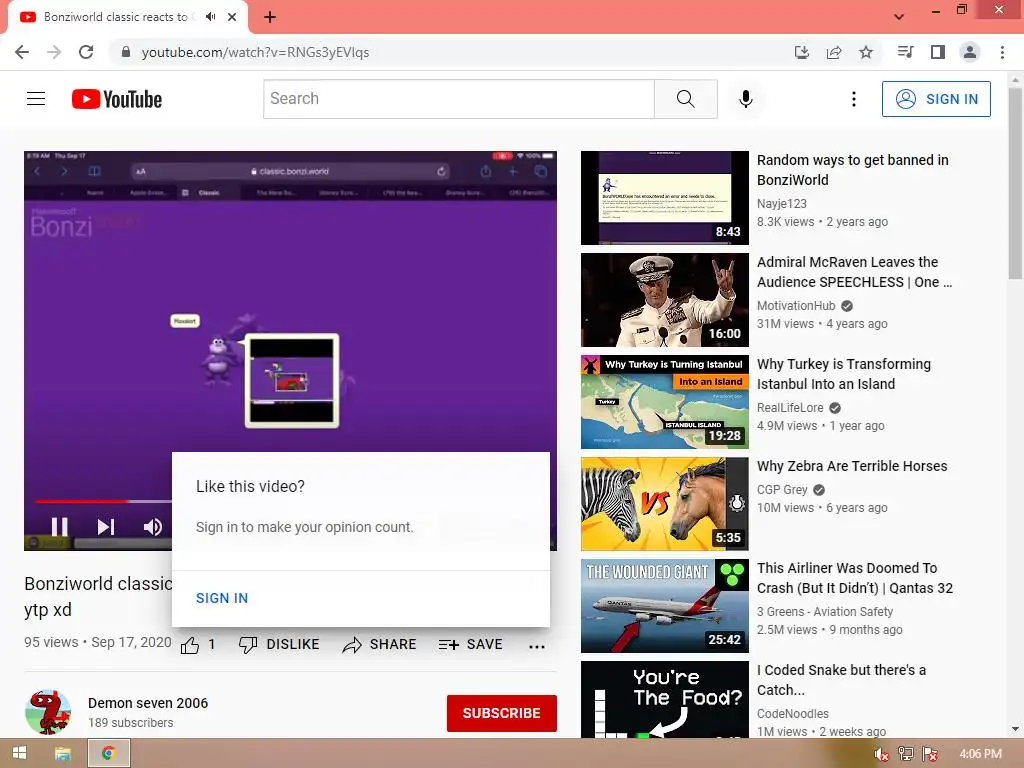Mute the tab via speaker icon
This screenshot has height=768, width=1024.
click(210, 17)
